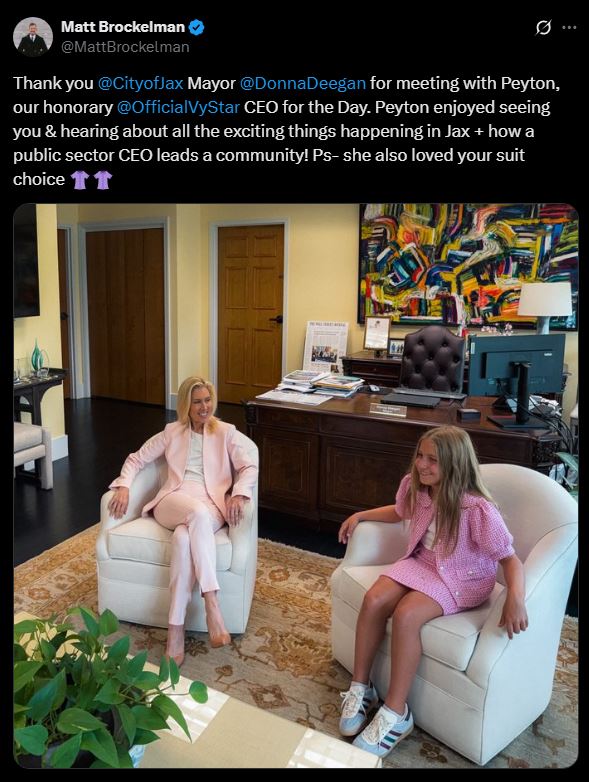Open the three-dot more options menu
The image size is (589, 782).
pyautogui.click(x=569, y=27)
